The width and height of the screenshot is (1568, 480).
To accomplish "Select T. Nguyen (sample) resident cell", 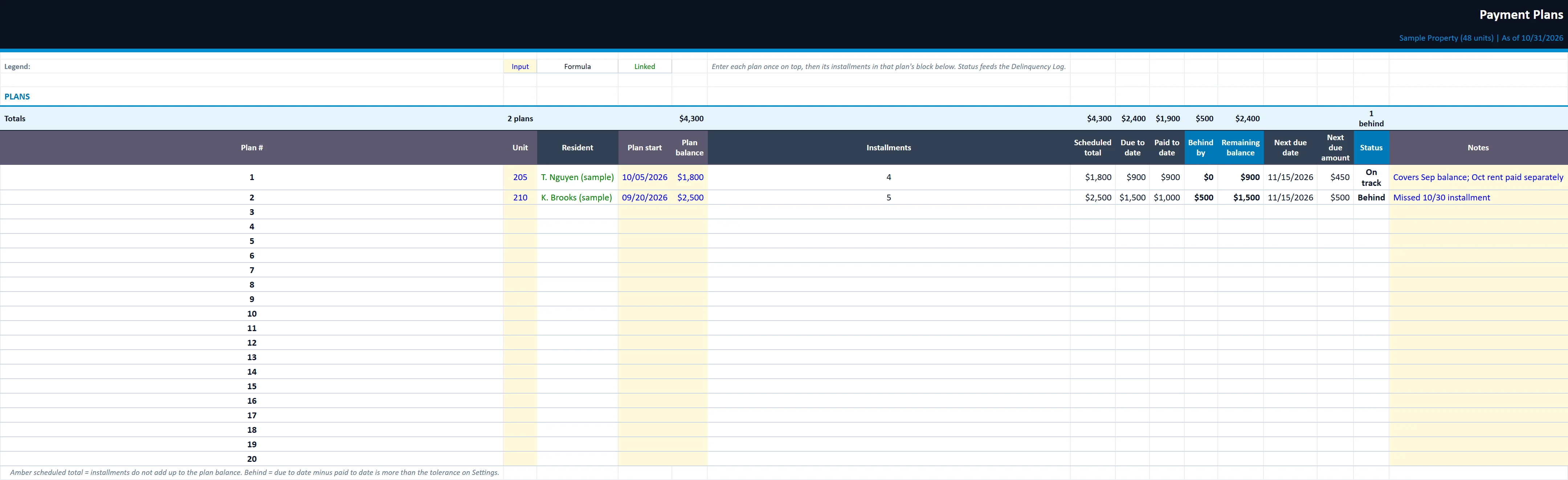I will [x=577, y=177].
